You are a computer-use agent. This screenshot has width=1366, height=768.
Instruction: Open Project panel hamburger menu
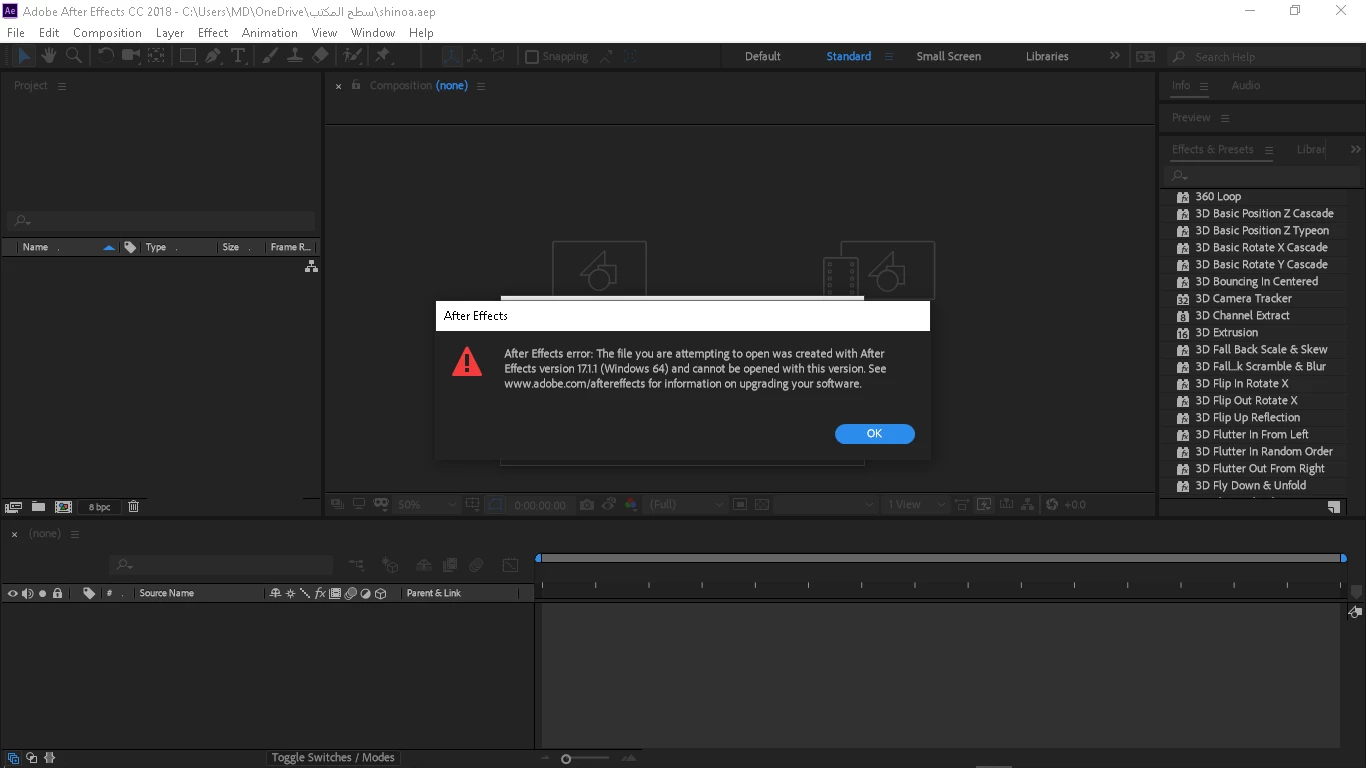click(x=62, y=86)
